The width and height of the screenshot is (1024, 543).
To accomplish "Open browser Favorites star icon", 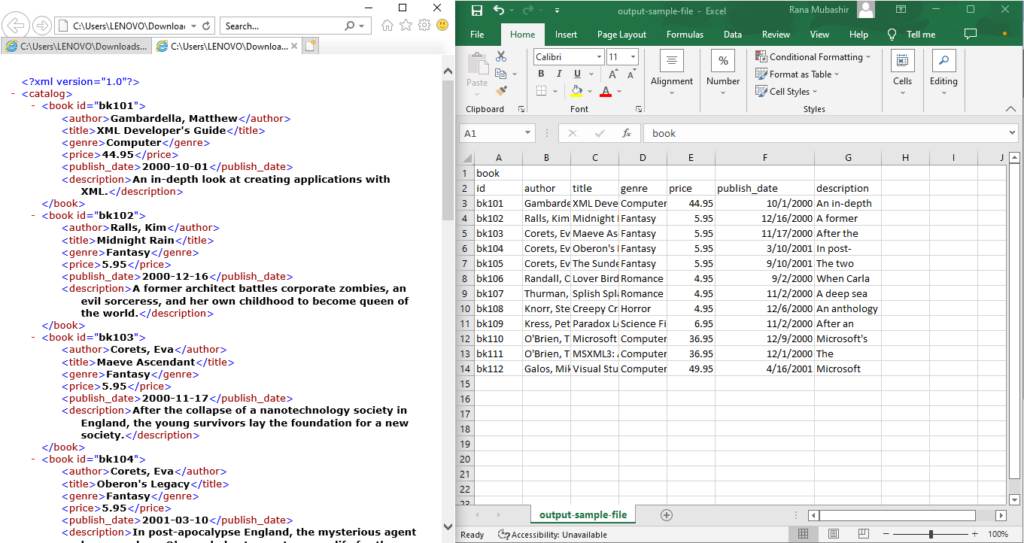I will click(406, 25).
